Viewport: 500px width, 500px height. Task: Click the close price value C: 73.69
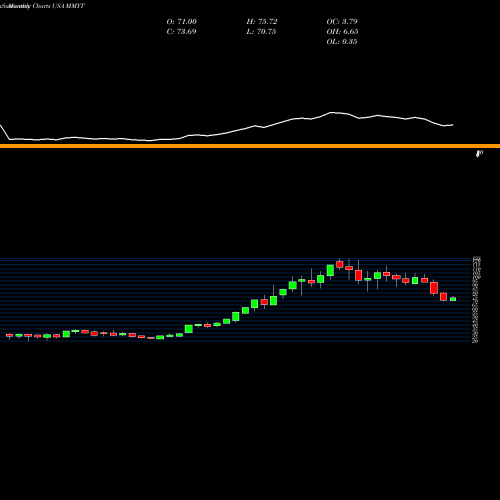point(181,32)
